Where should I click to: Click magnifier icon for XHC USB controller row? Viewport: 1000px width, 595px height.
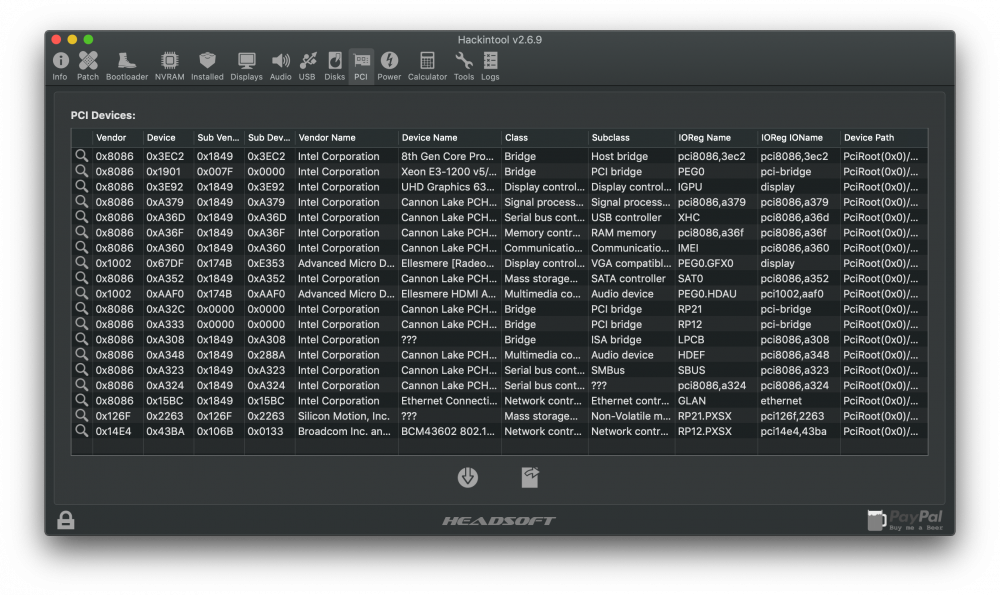82,217
